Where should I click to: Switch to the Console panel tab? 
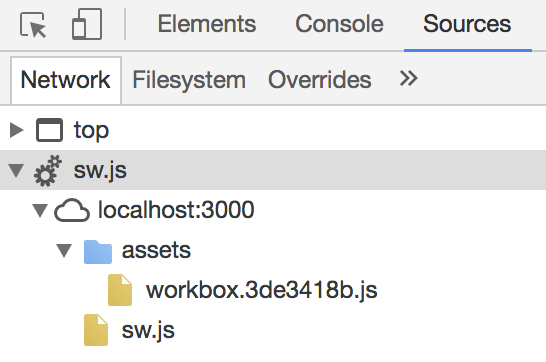pos(340,24)
